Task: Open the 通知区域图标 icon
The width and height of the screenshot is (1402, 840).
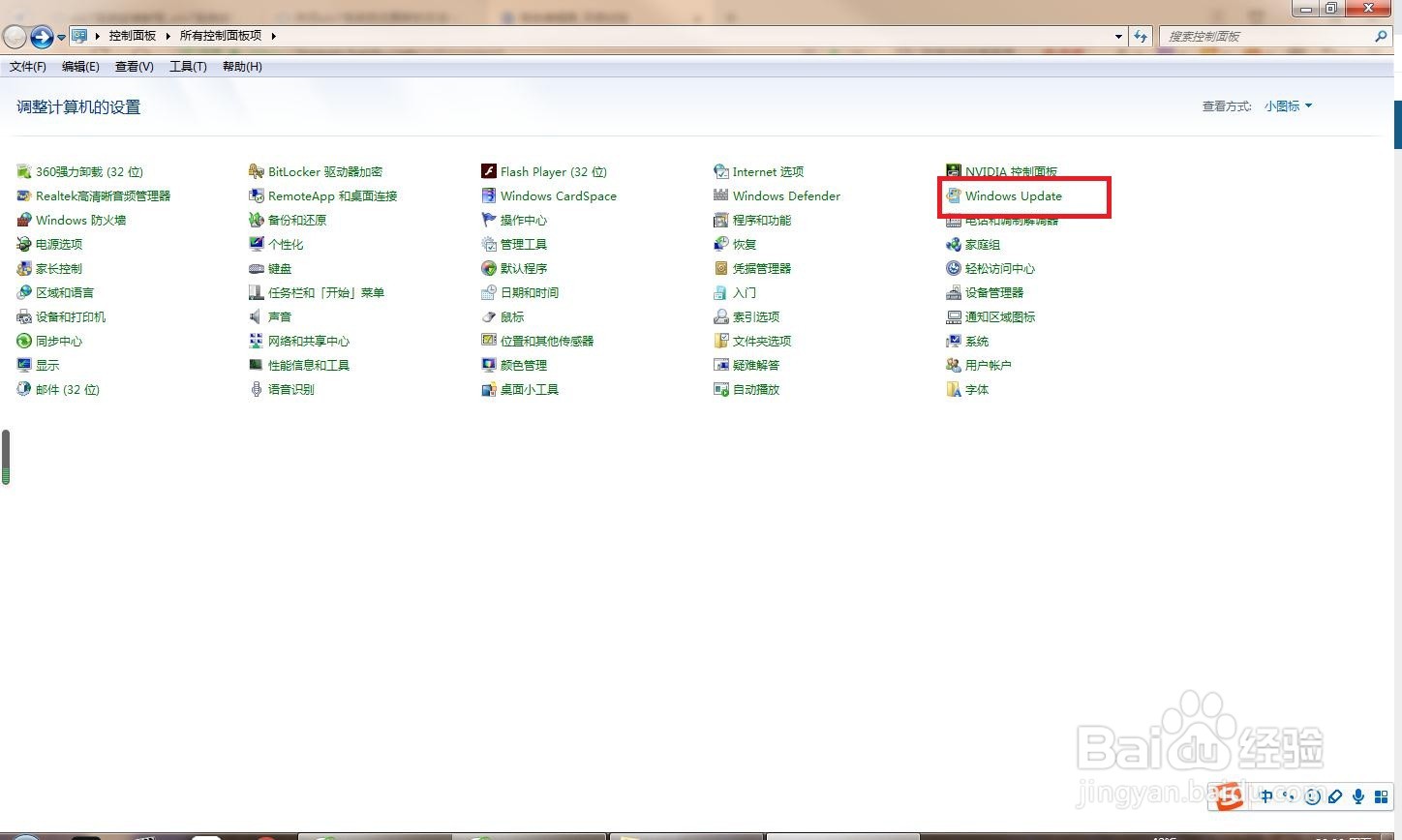Action: [x=954, y=316]
